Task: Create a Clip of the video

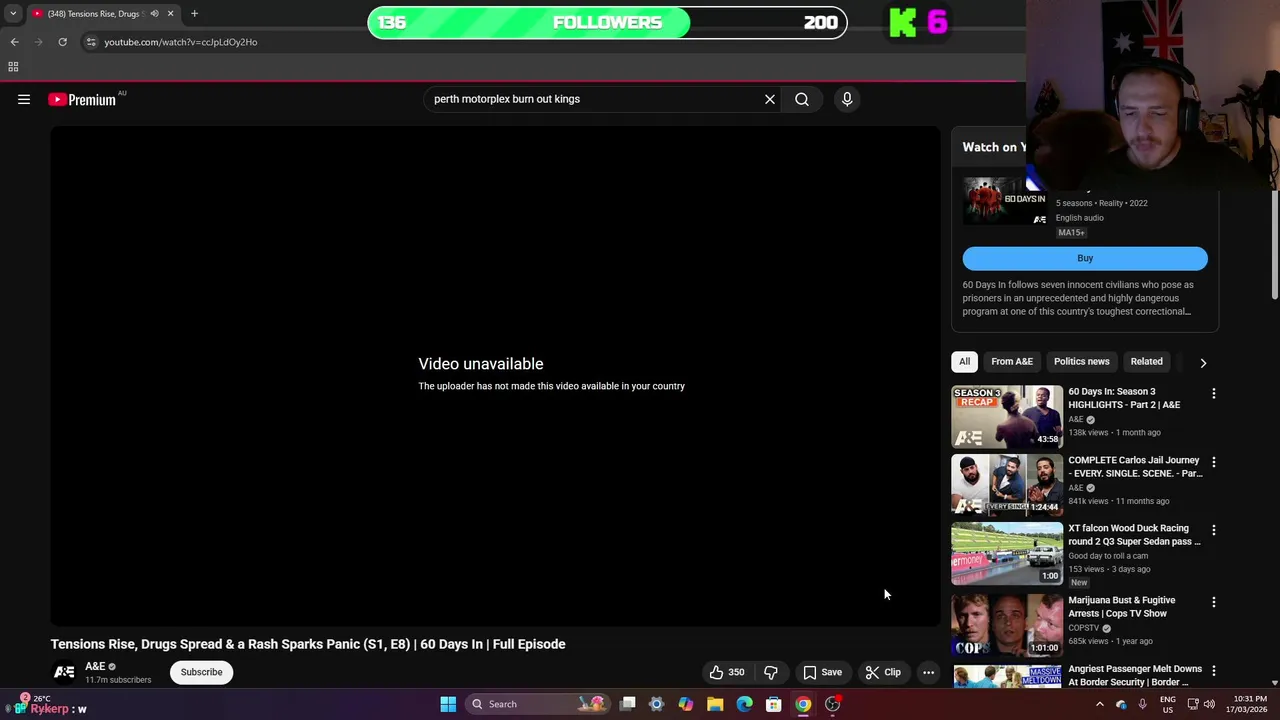Action: 883,672
